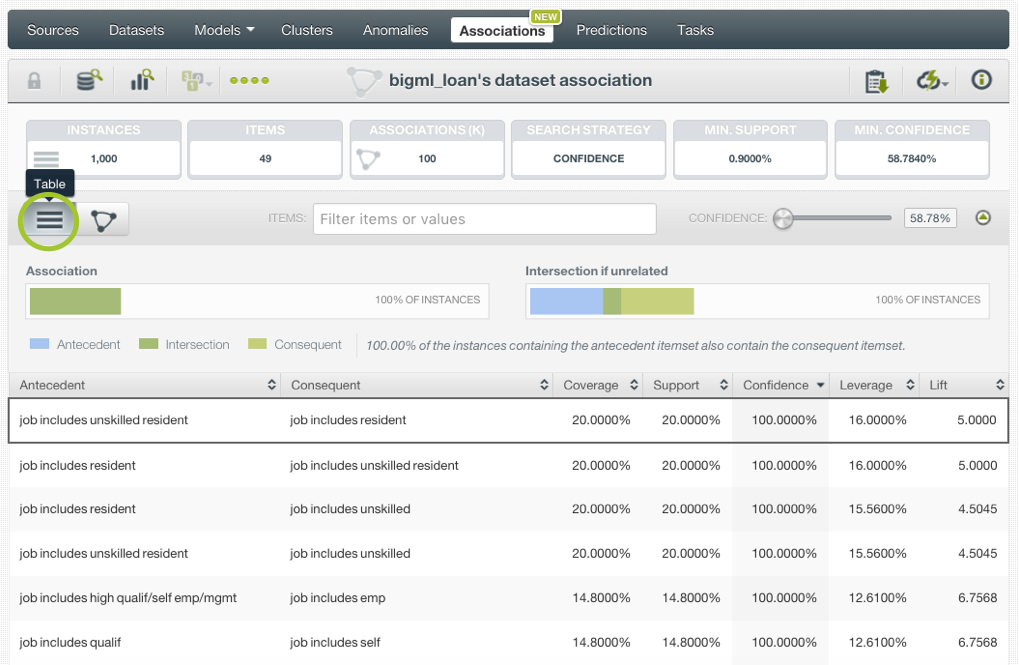Viewport: 1019px width, 665px height.
Task: Click the clipboard download icon
Action: pos(877,81)
